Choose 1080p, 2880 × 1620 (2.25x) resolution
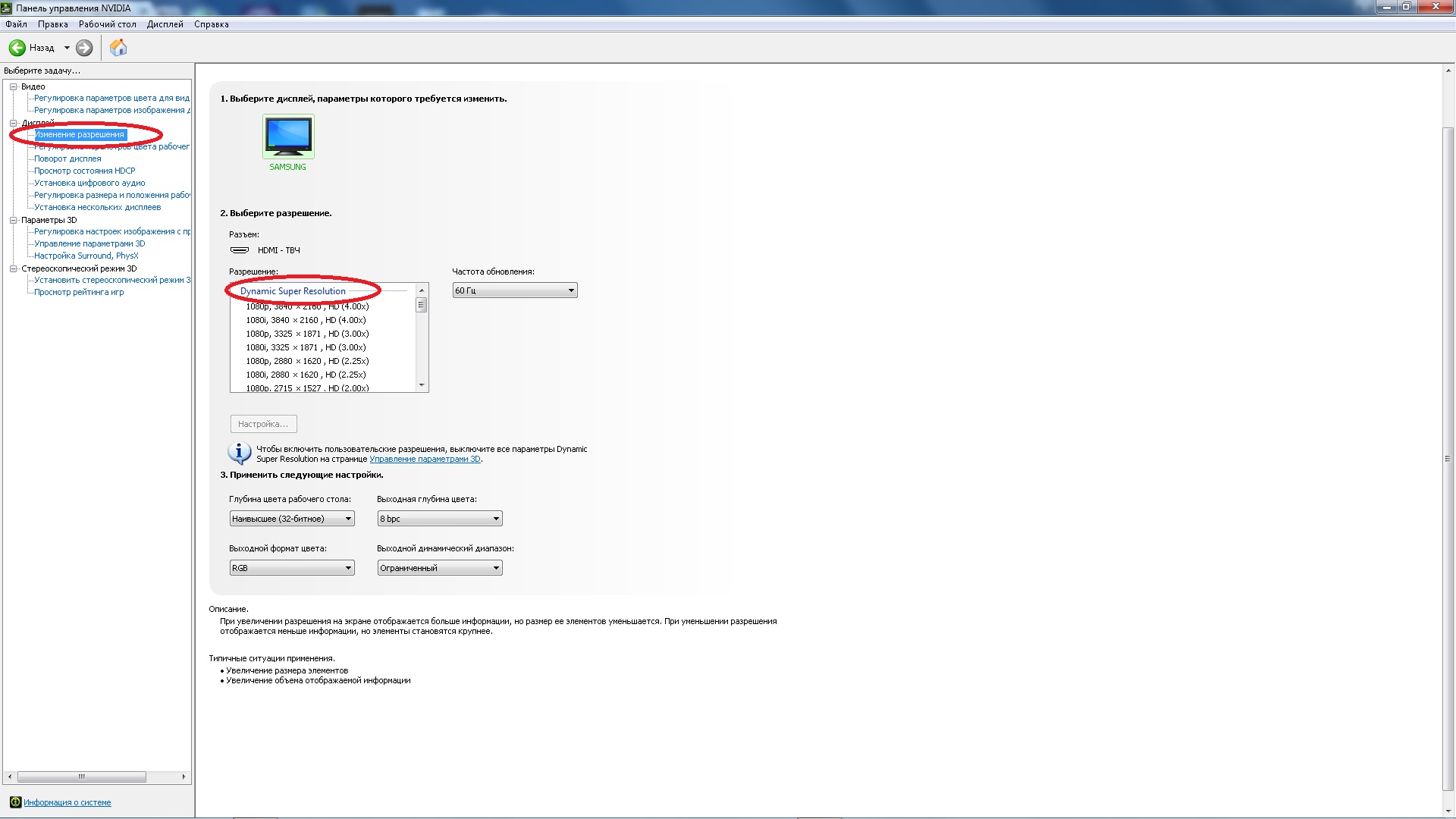Viewport: 1456px width, 819px height. coord(307,361)
